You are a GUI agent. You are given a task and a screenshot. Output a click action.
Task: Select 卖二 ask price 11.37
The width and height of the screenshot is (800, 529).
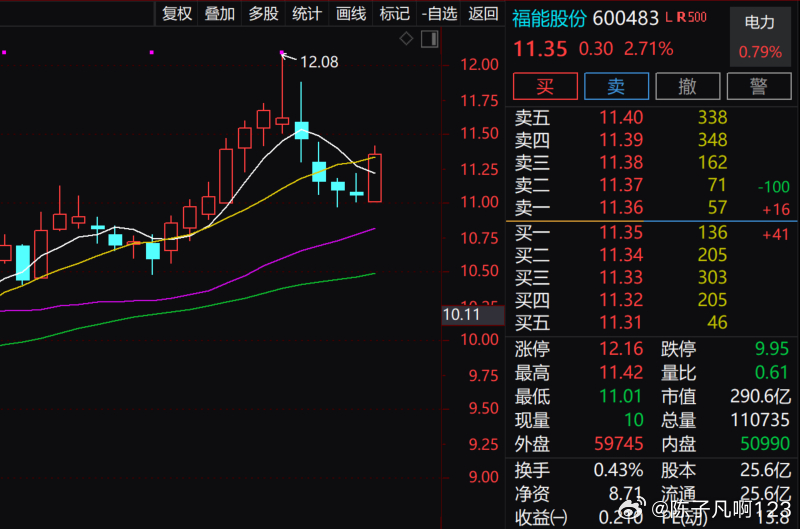tap(621, 185)
